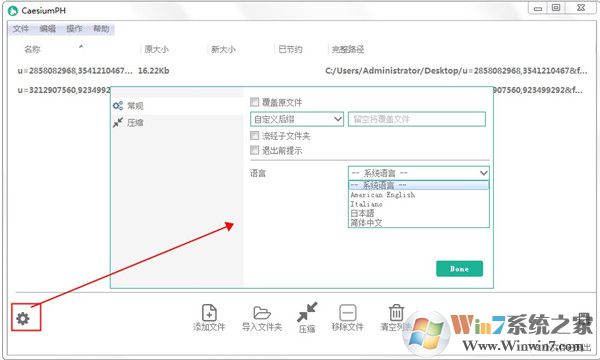Open the 文件 menu
600x360 pixels.
[21, 29]
